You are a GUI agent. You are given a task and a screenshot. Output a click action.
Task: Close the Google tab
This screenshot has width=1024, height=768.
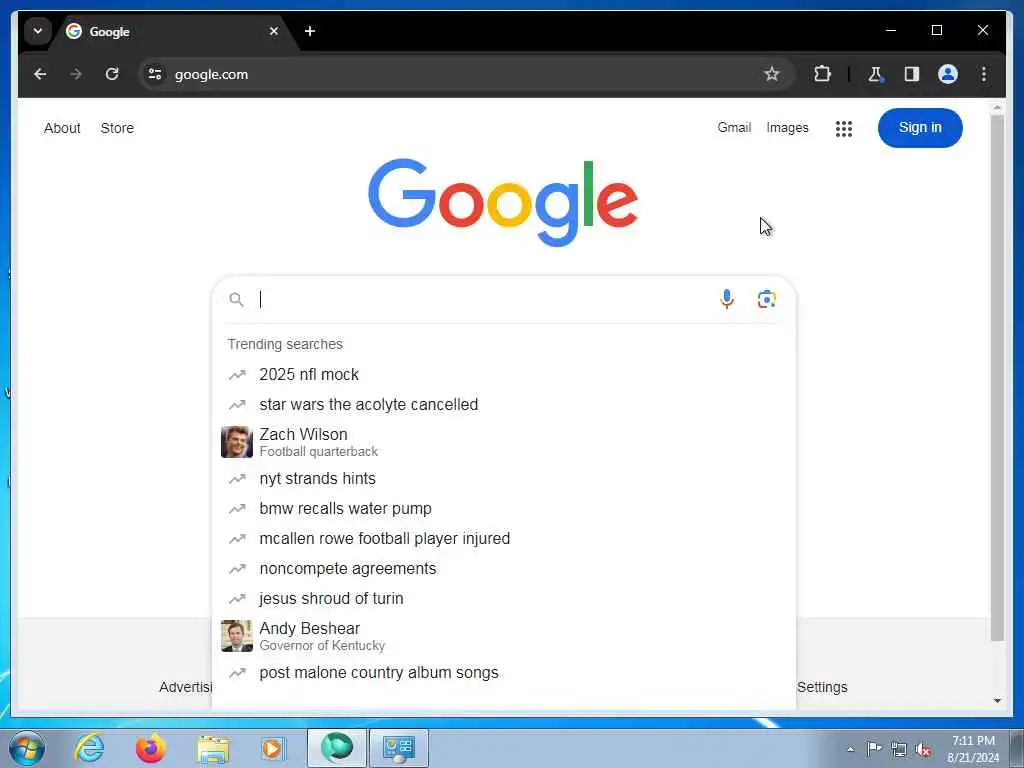pyautogui.click(x=274, y=31)
